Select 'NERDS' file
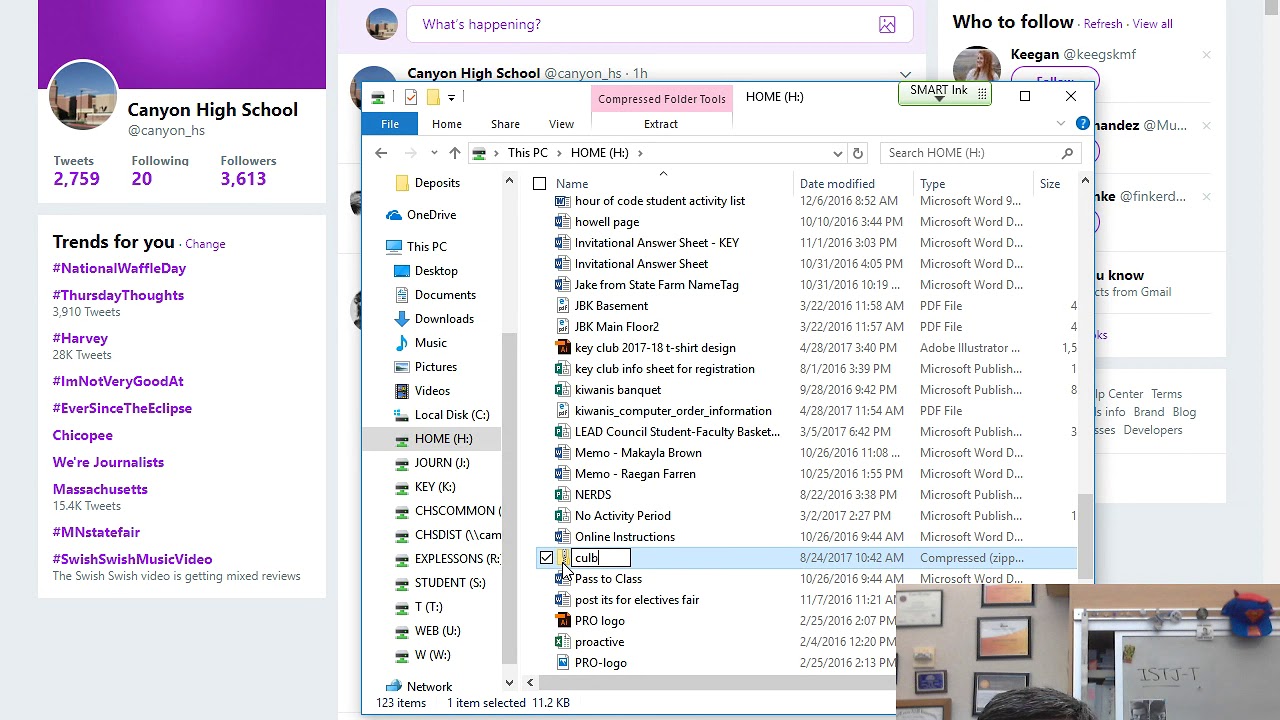The width and height of the screenshot is (1280, 720). 592,495
